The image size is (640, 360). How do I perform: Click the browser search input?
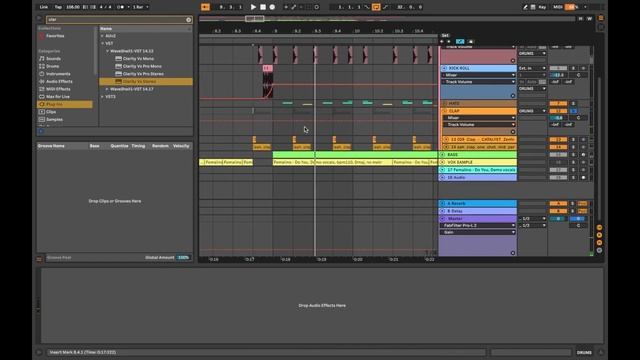[116, 20]
